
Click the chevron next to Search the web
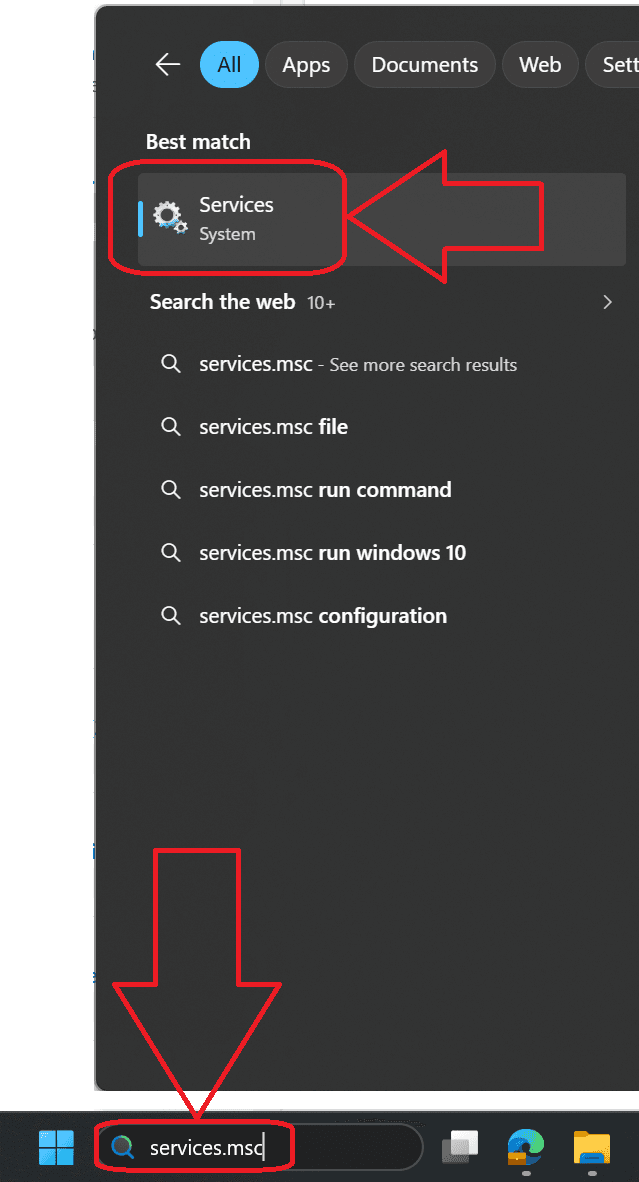coord(607,301)
